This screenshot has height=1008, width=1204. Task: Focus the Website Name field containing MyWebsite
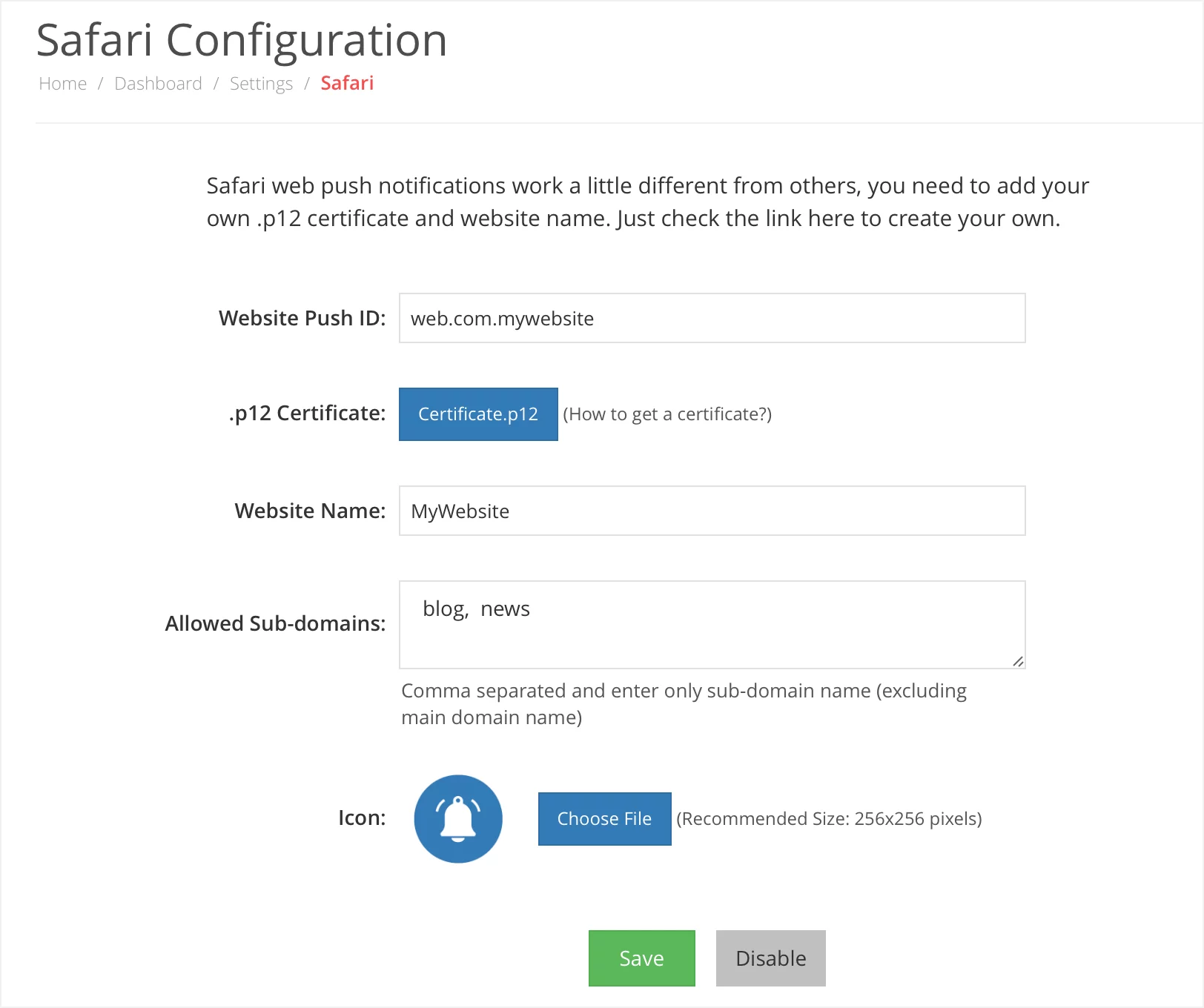[x=712, y=511]
